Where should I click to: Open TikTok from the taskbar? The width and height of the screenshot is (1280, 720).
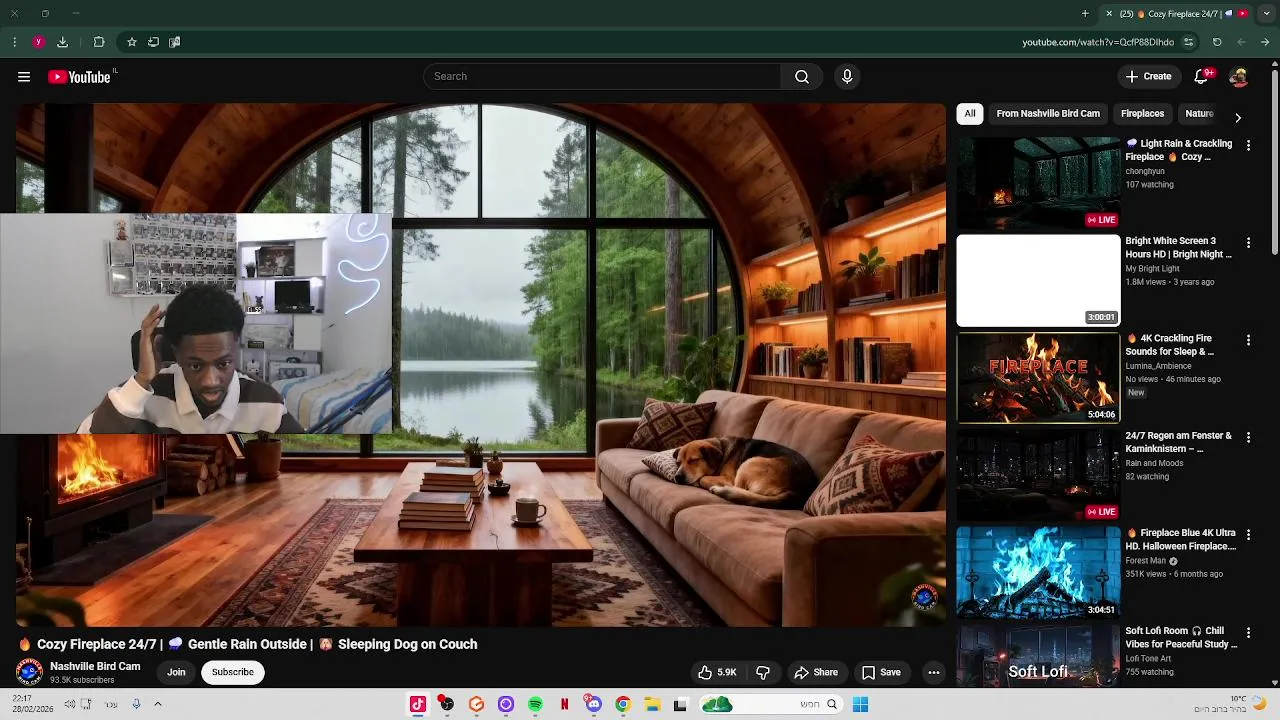[418, 705]
